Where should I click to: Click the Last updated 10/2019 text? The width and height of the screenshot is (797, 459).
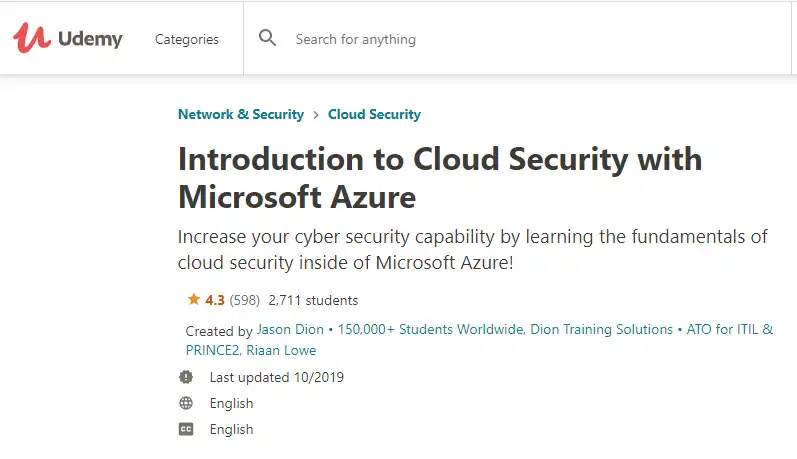[277, 377]
